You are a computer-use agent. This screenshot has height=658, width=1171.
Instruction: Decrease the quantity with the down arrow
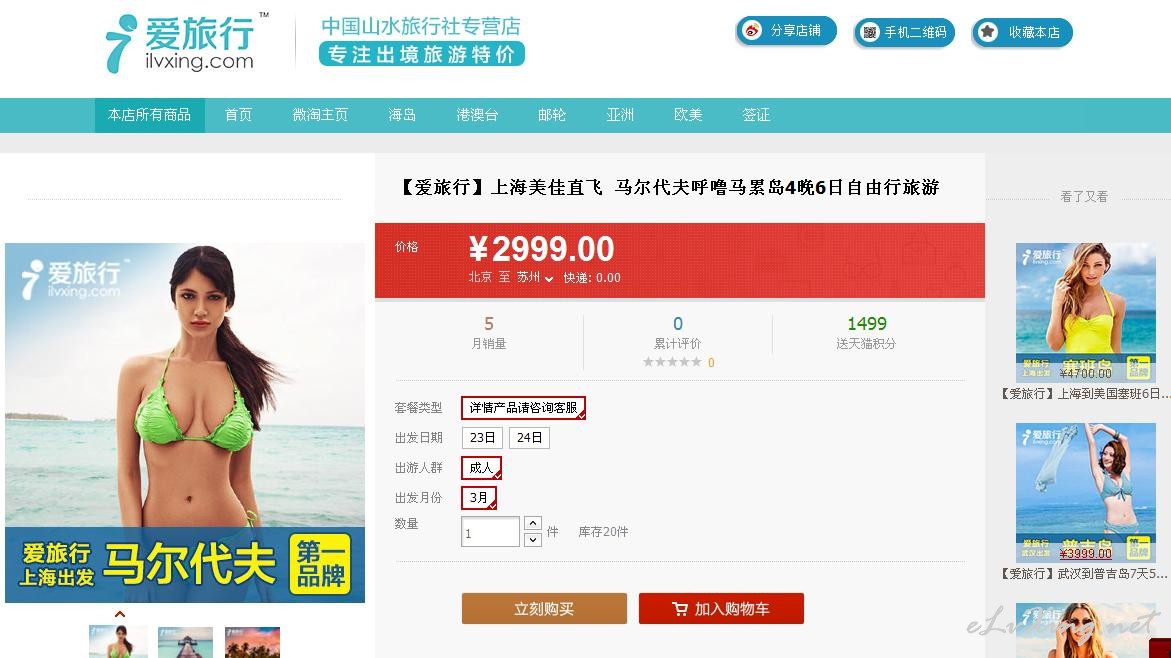532,539
